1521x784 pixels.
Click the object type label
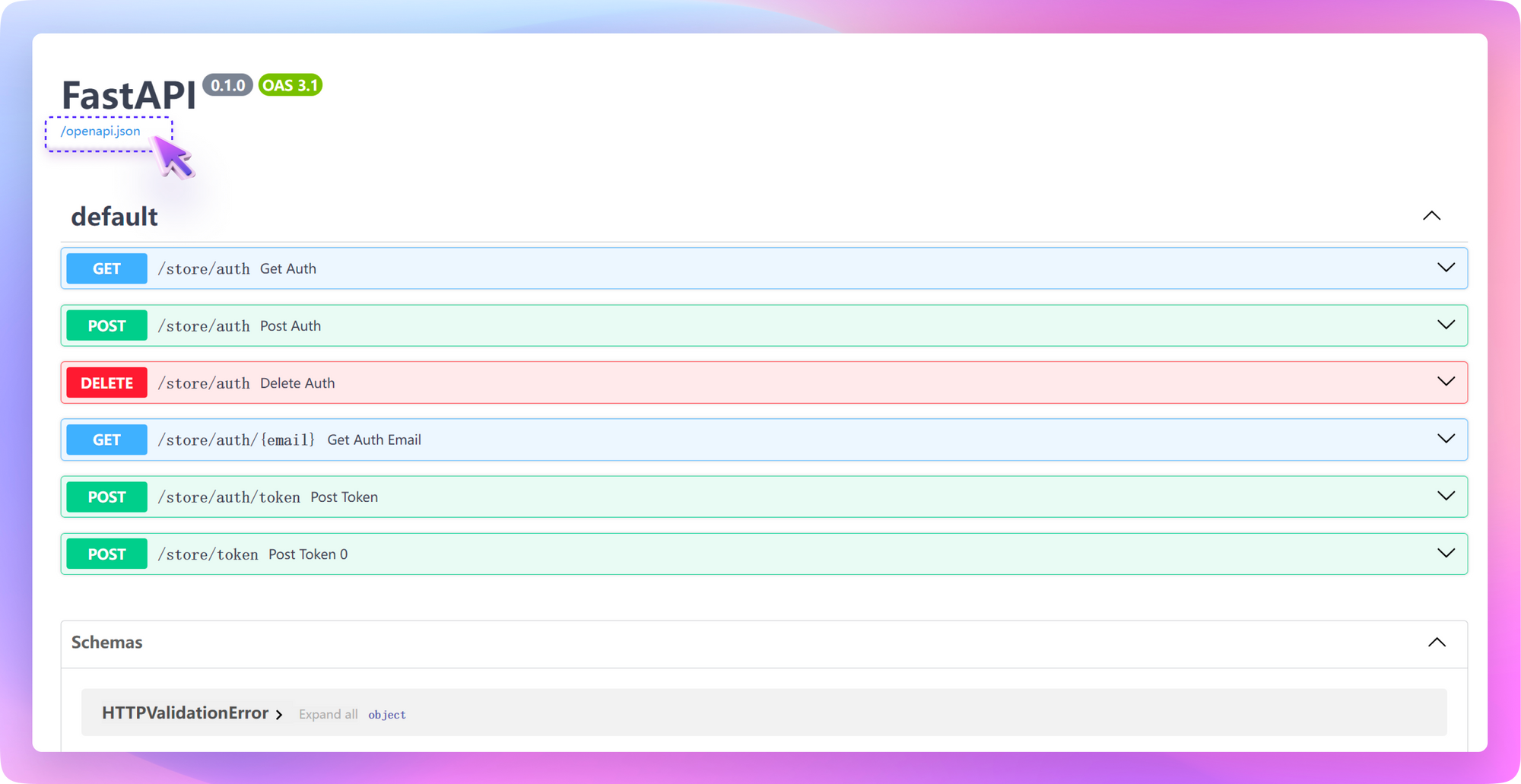click(387, 715)
